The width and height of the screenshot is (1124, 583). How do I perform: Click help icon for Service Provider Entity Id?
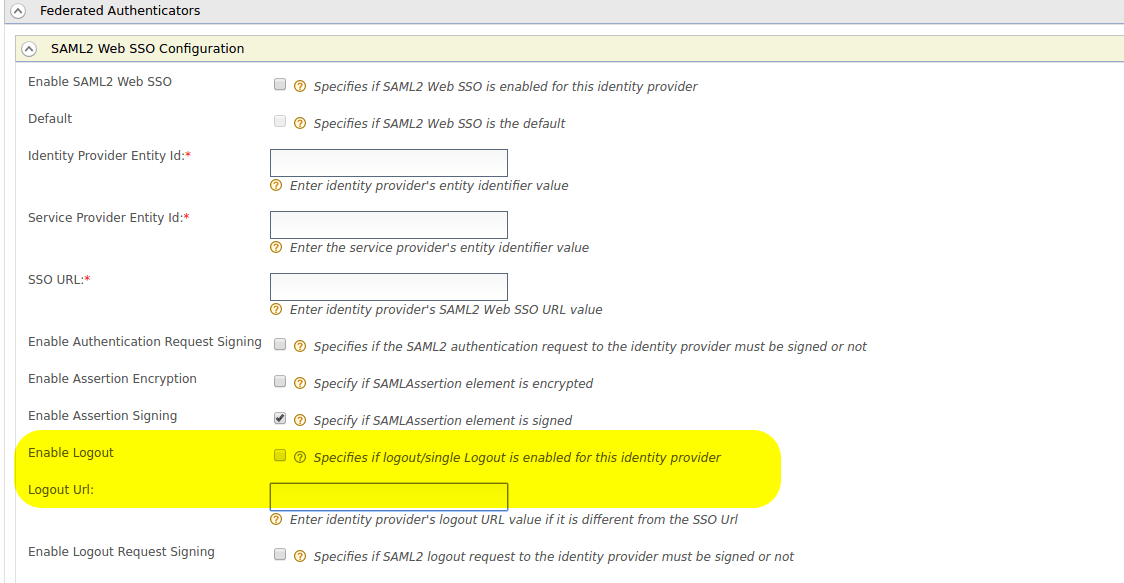tap(275, 247)
